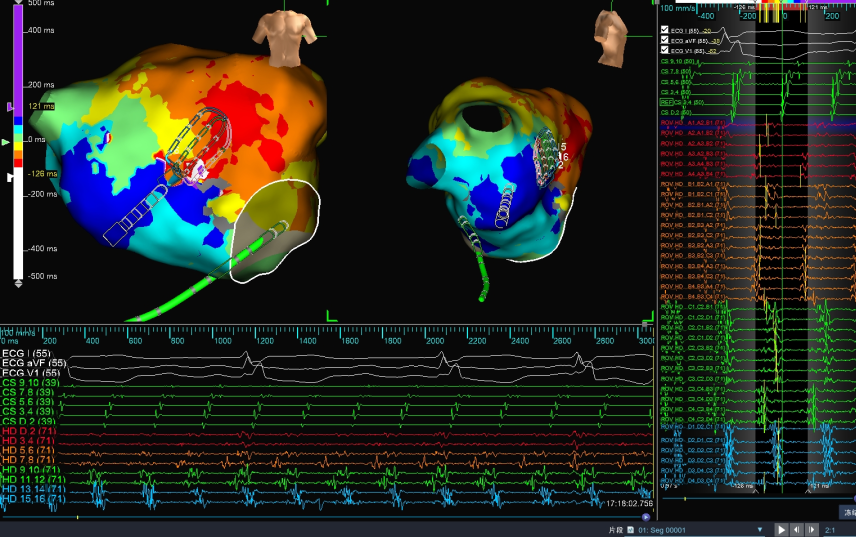The image size is (856, 537).
Task: Uncheck the ECG aVF channel checkbox
Action: pyautogui.click(x=664, y=40)
